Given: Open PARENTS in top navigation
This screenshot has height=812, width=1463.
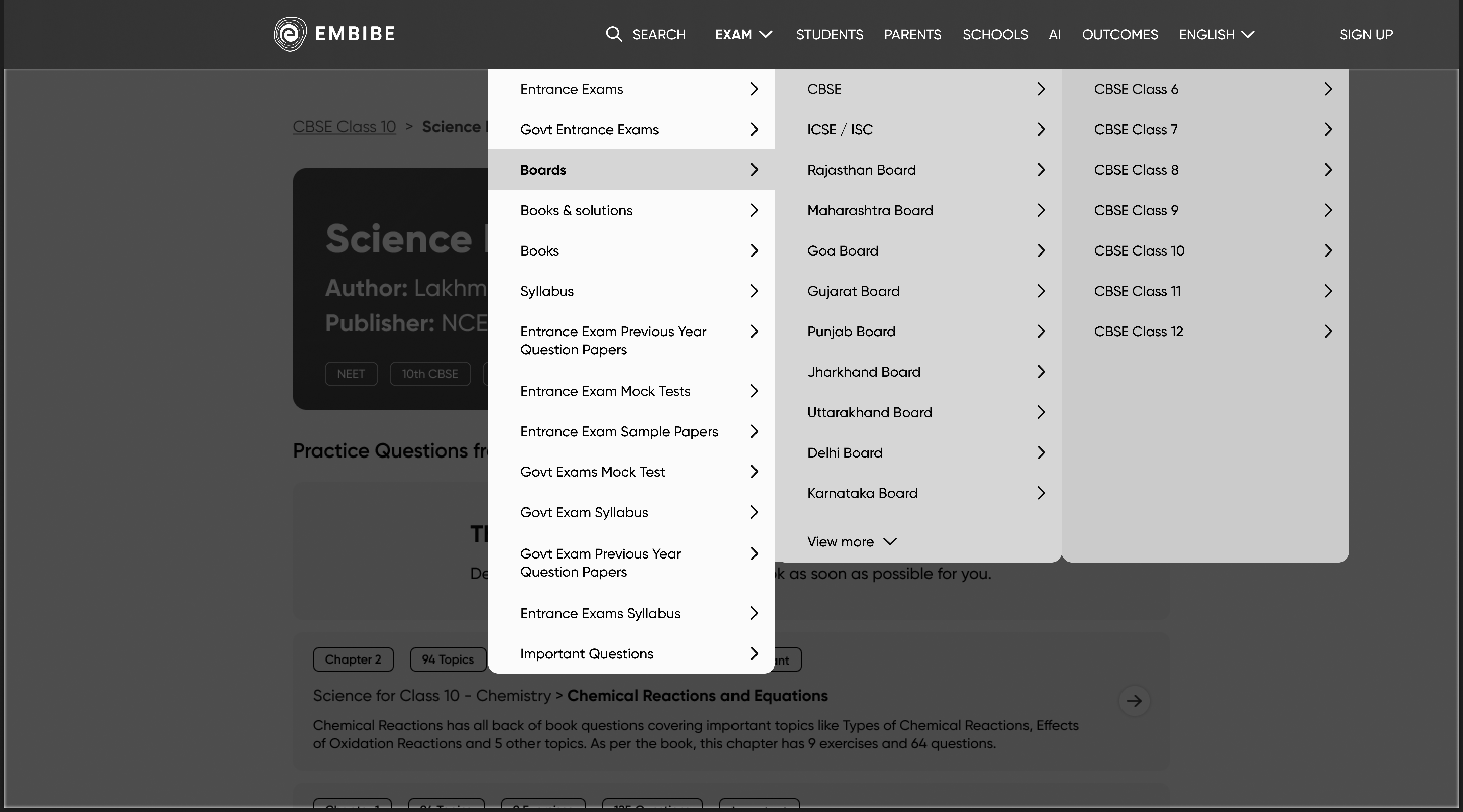Looking at the screenshot, I should [x=913, y=34].
